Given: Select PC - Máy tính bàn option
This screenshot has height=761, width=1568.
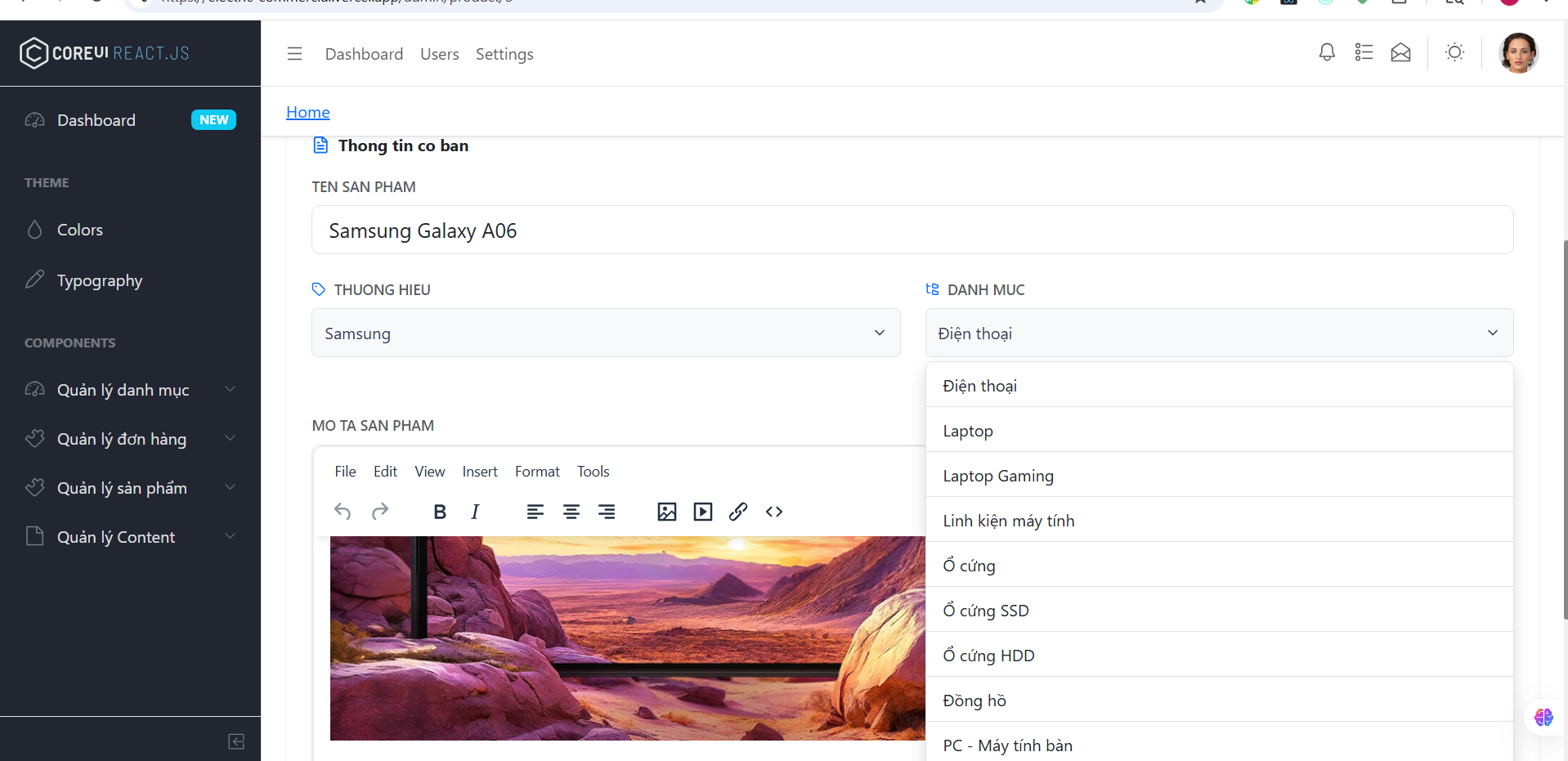Looking at the screenshot, I should (1219, 742).
